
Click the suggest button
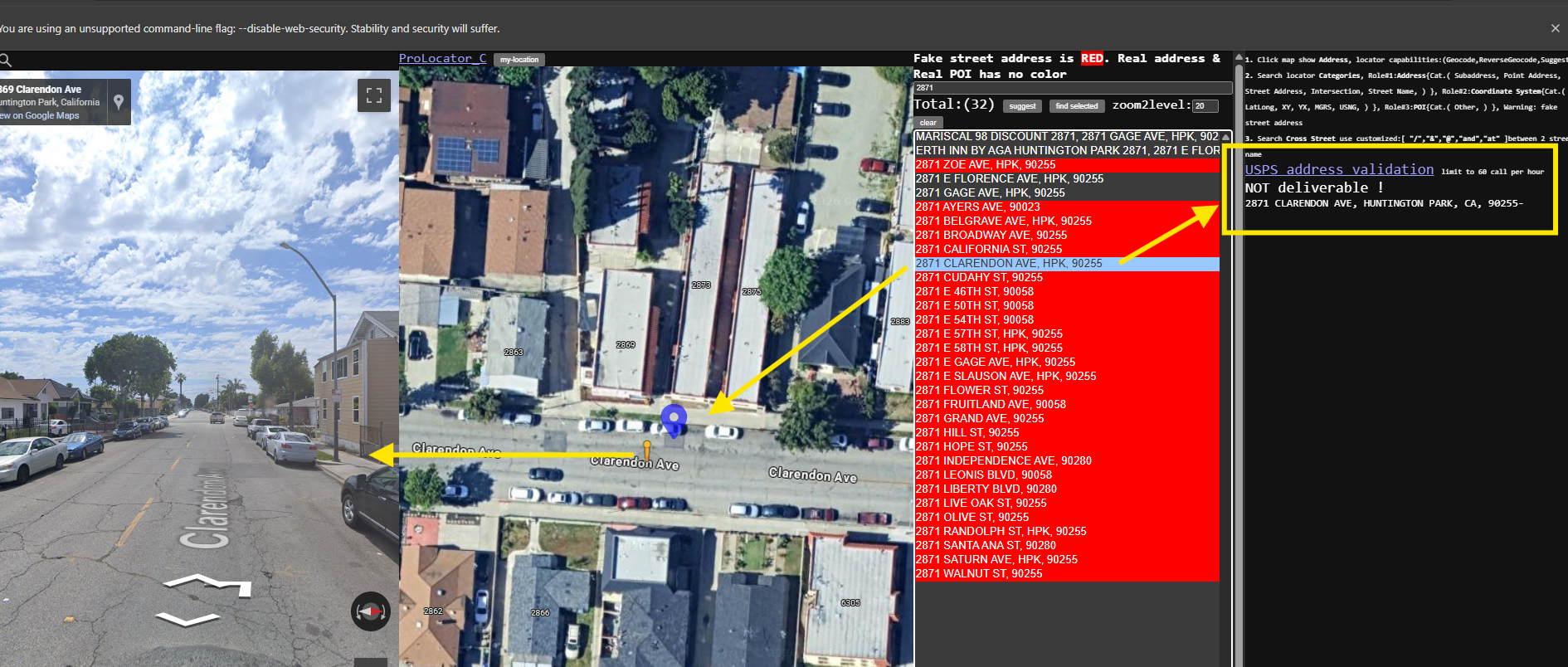coord(1022,106)
